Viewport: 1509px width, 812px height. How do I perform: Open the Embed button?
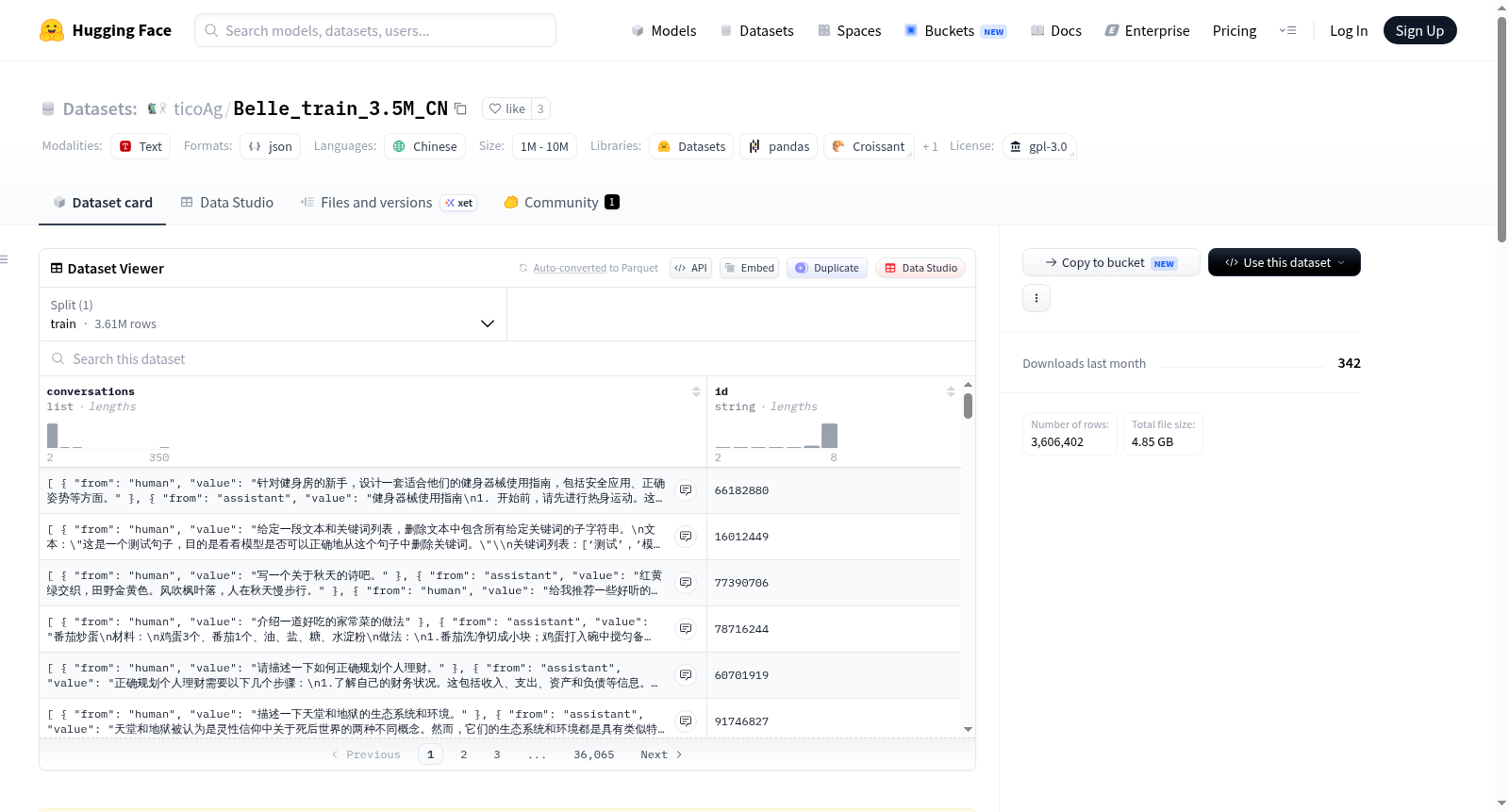pyautogui.click(x=749, y=268)
